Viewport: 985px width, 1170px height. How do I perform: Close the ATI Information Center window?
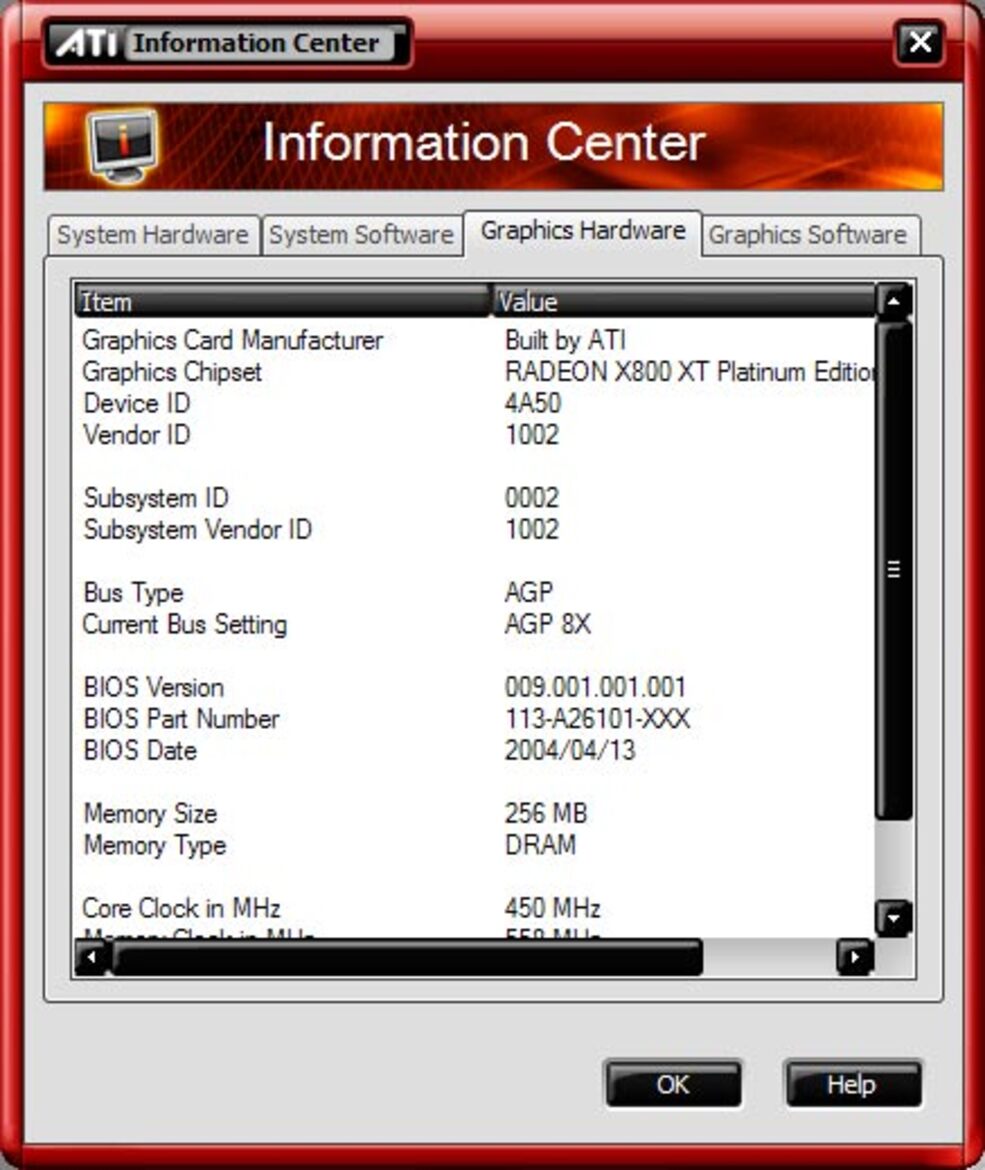(919, 42)
